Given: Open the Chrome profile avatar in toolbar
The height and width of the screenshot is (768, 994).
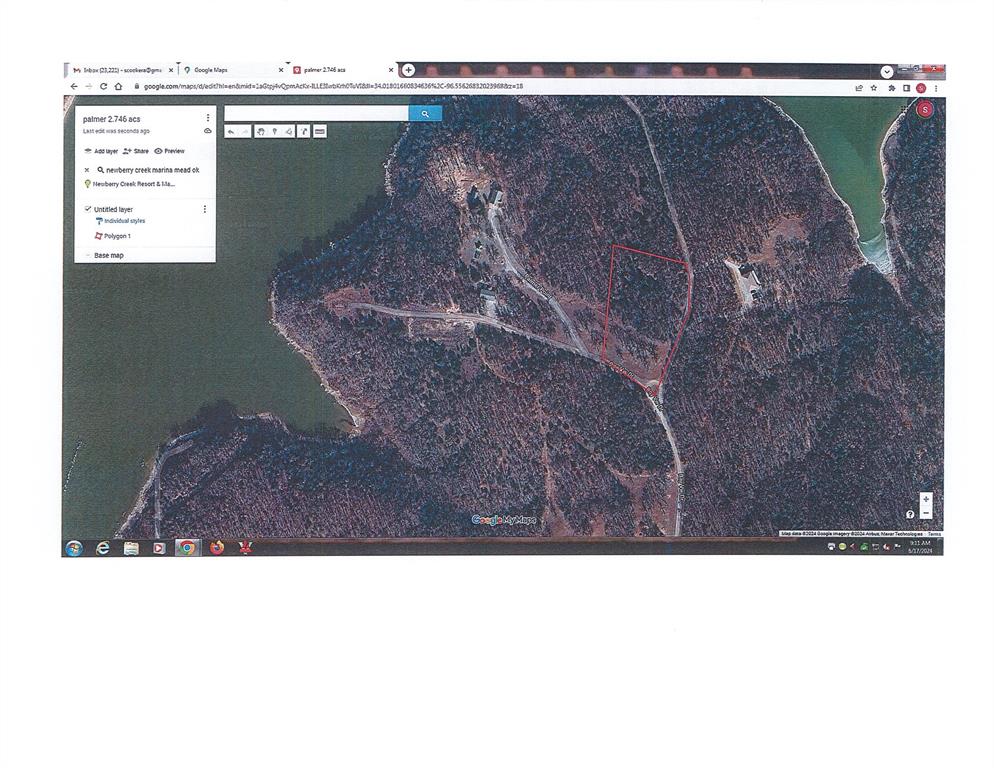Looking at the screenshot, I should pyautogui.click(x=921, y=88).
